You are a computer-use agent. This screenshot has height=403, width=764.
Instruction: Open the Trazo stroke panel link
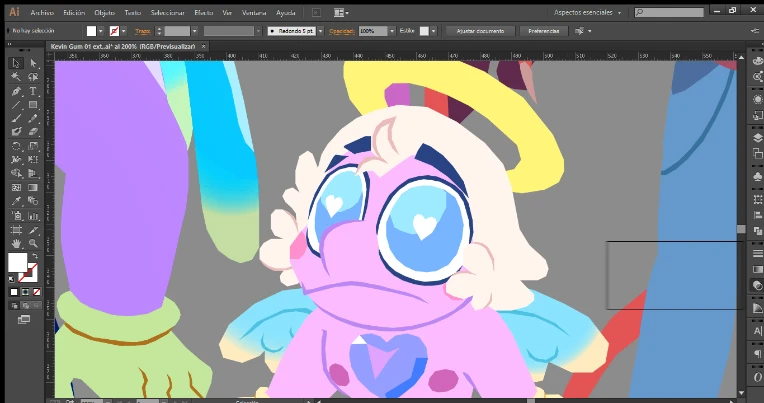[143, 31]
